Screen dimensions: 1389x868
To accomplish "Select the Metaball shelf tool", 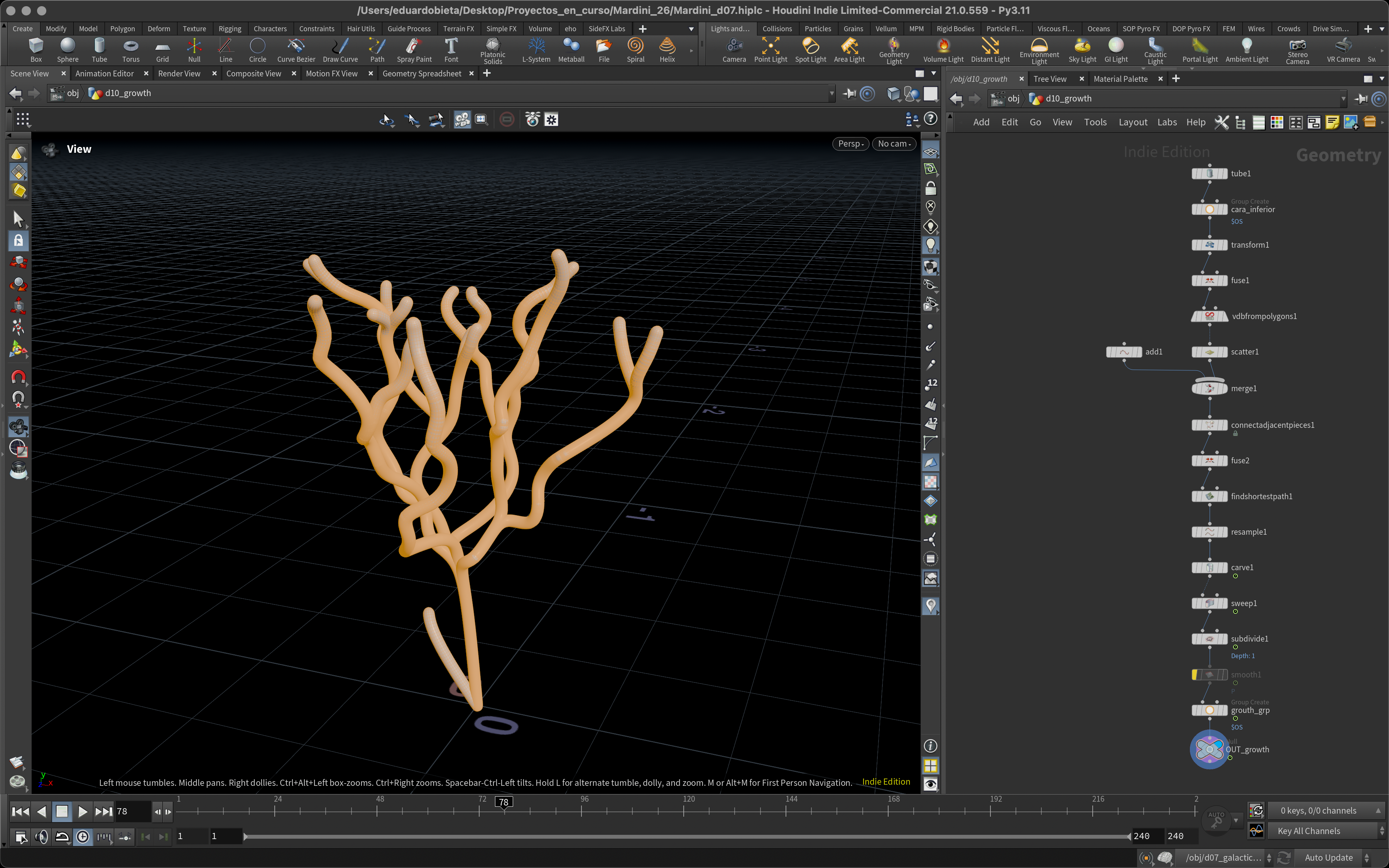I will (x=571, y=49).
